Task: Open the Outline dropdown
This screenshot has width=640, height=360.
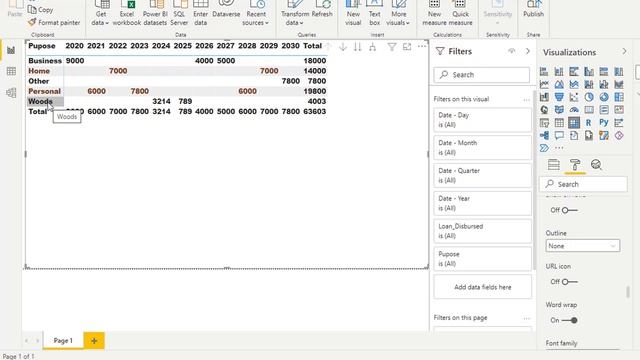Action: click(582, 246)
